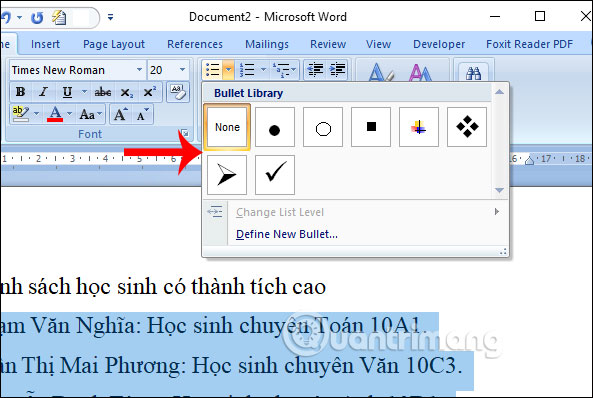Click the Bullets list button

213,70
